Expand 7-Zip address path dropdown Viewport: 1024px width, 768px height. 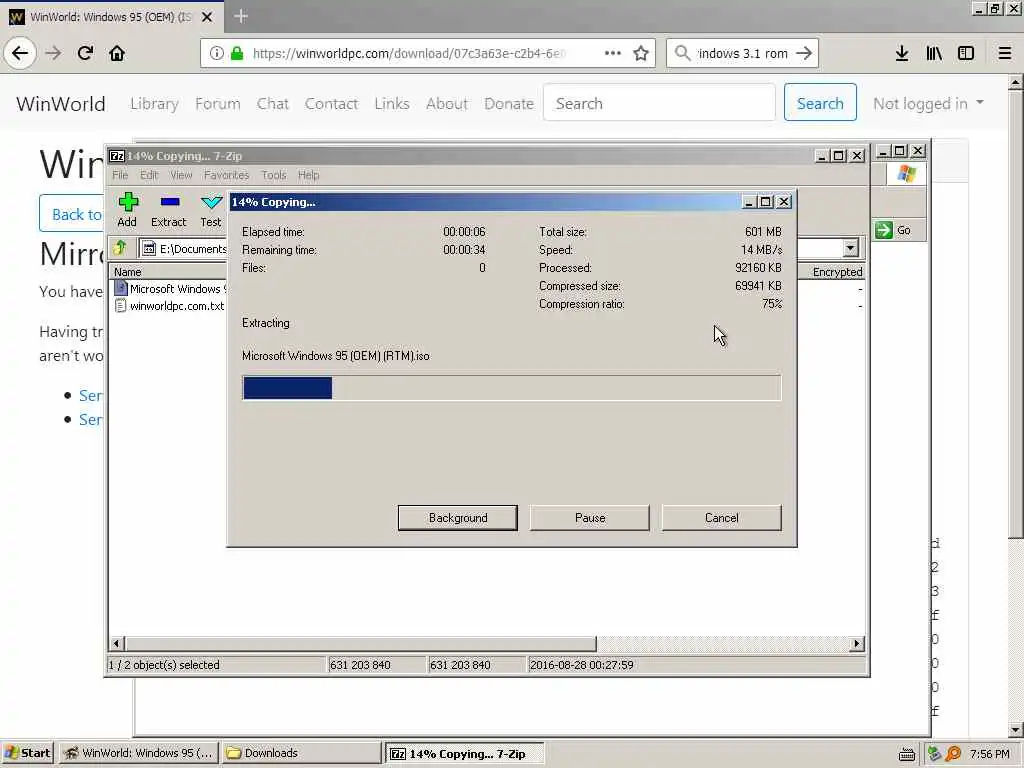(850, 248)
